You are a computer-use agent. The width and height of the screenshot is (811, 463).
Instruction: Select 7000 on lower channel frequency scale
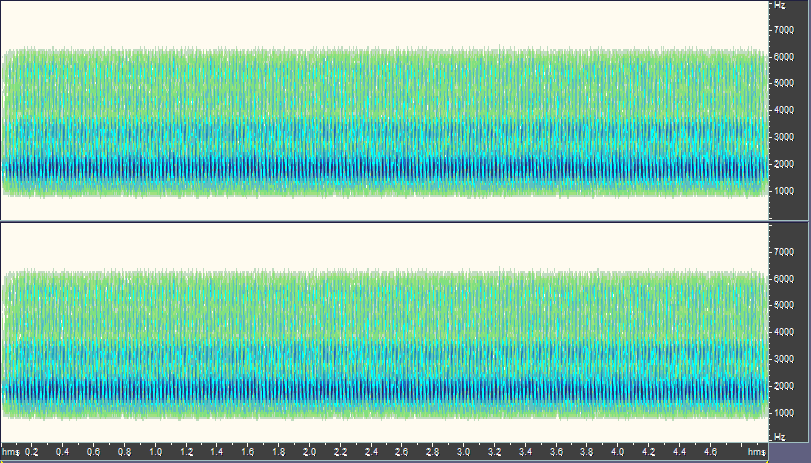[x=784, y=252]
